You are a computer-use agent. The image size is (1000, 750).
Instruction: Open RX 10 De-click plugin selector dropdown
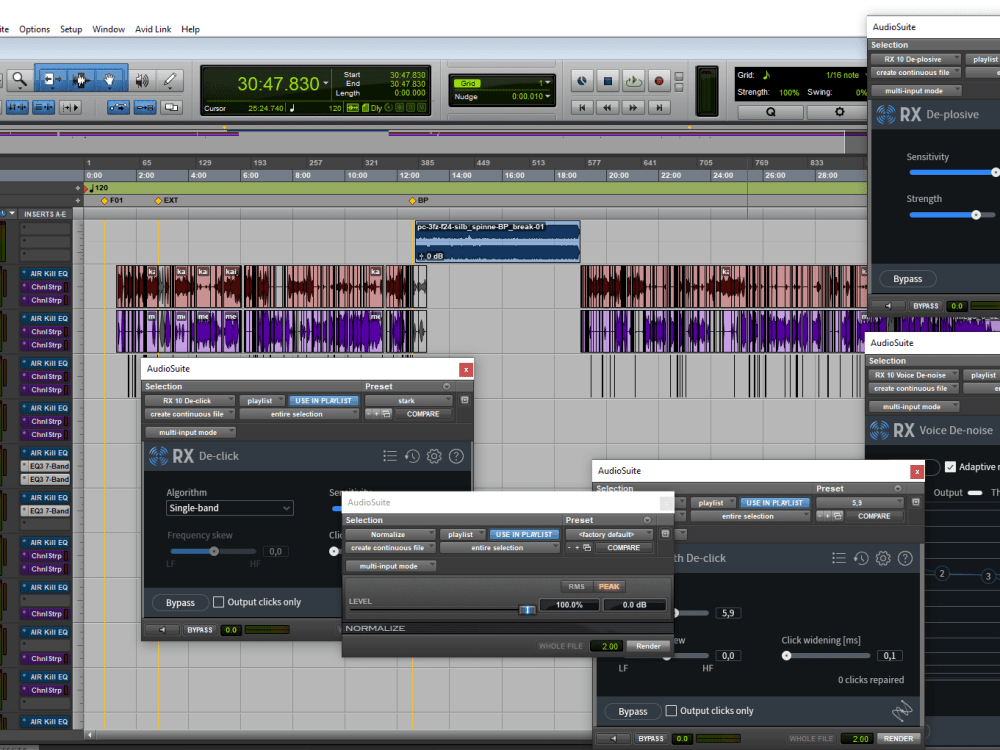pyautogui.click(x=189, y=401)
